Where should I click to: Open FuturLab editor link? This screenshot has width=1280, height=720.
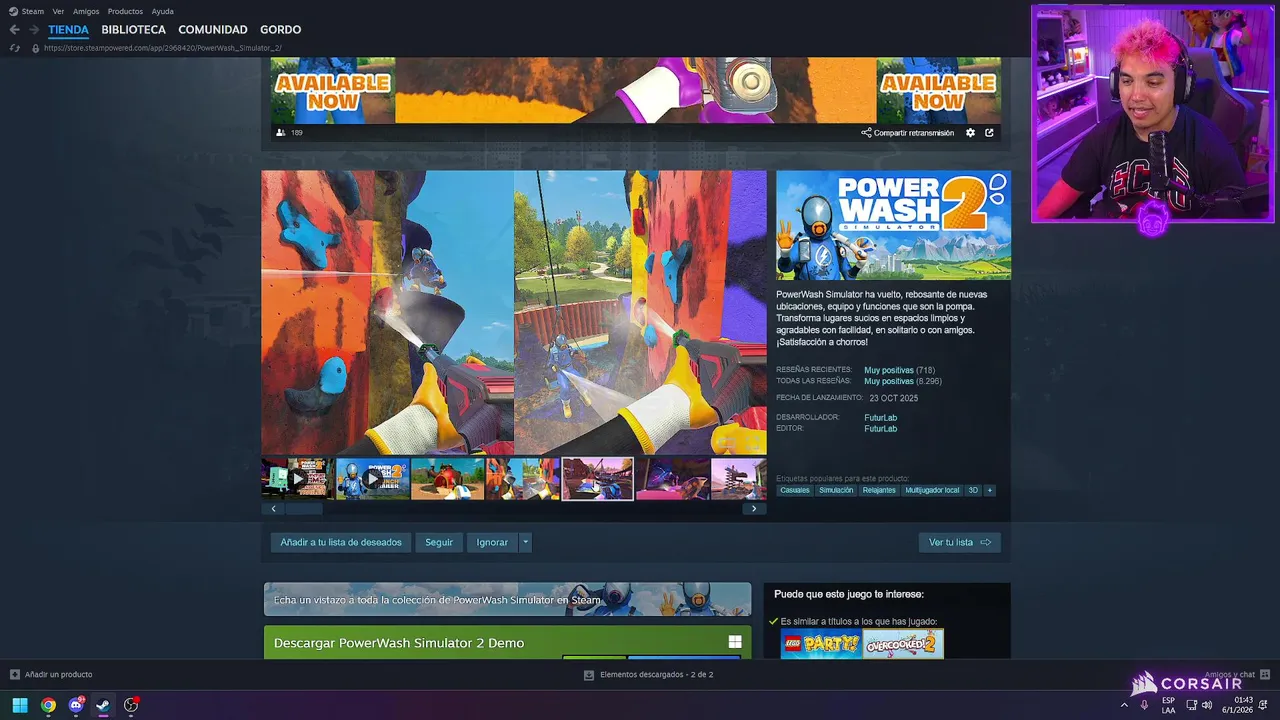pos(881,428)
